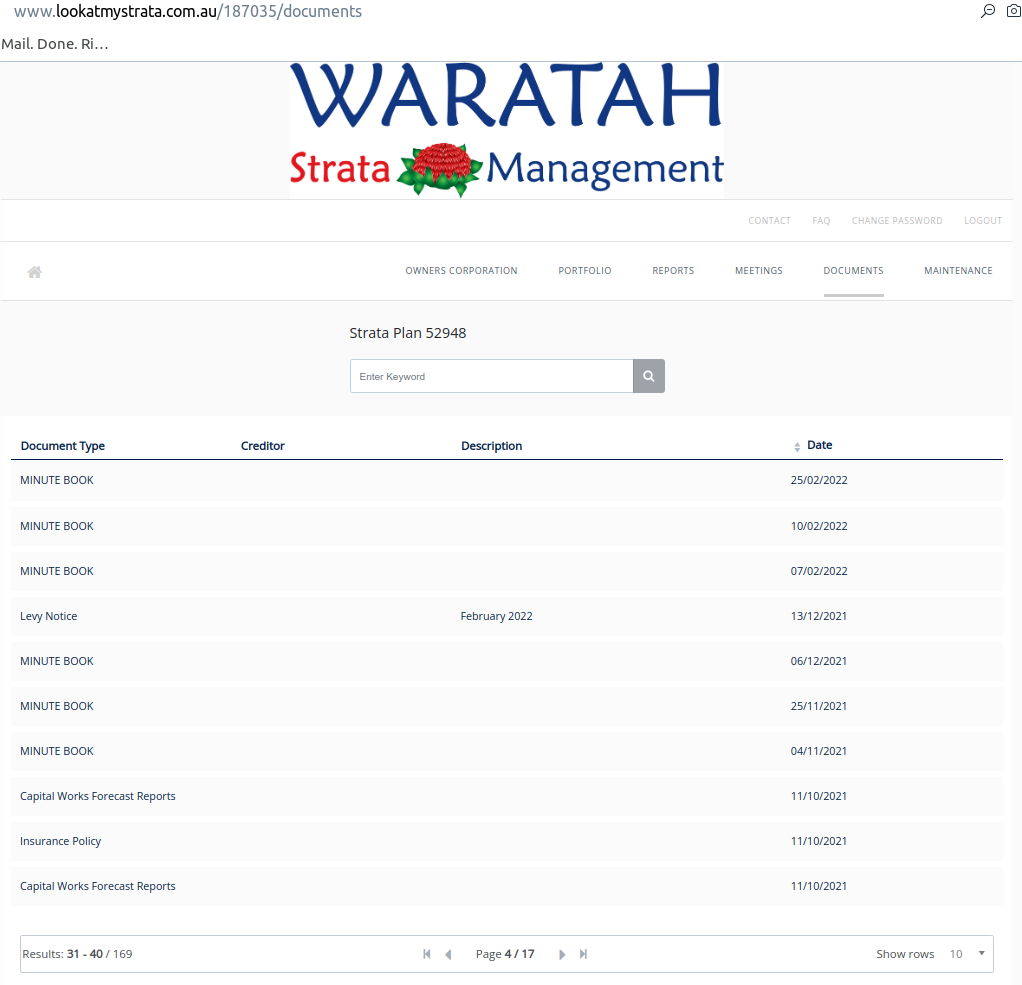The height and width of the screenshot is (985, 1022).
Task: Go to the first page of results
Action: 427,954
